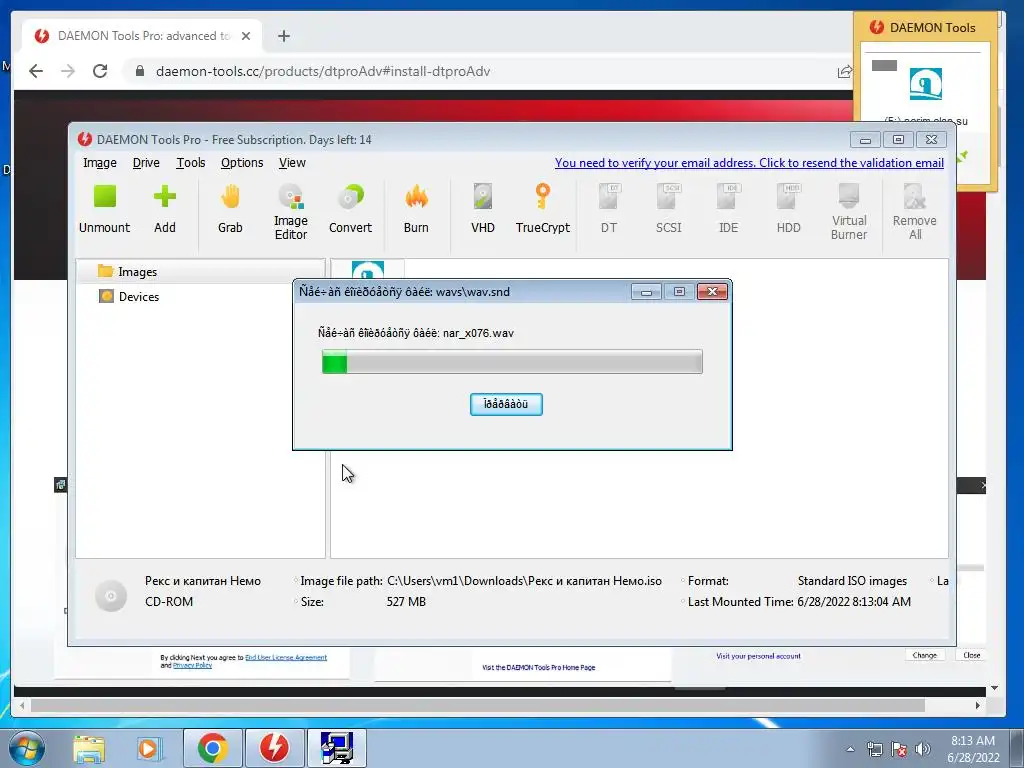Image resolution: width=1024 pixels, height=768 pixels.
Task: Click the installer icon in the taskbar
Action: pos(336,748)
